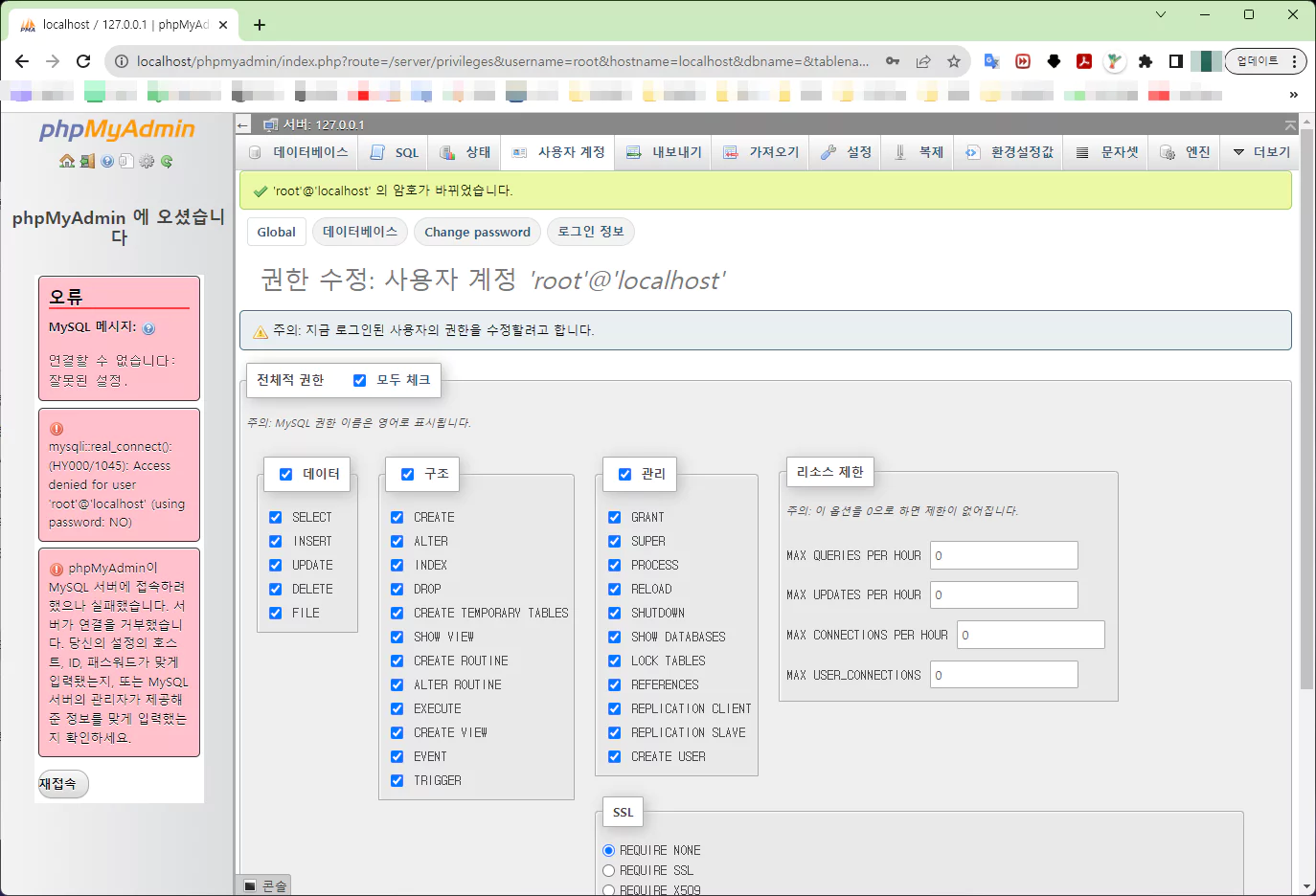Go back in browser history
Viewport: 1316px width, 896px height.
[x=22, y=61]
